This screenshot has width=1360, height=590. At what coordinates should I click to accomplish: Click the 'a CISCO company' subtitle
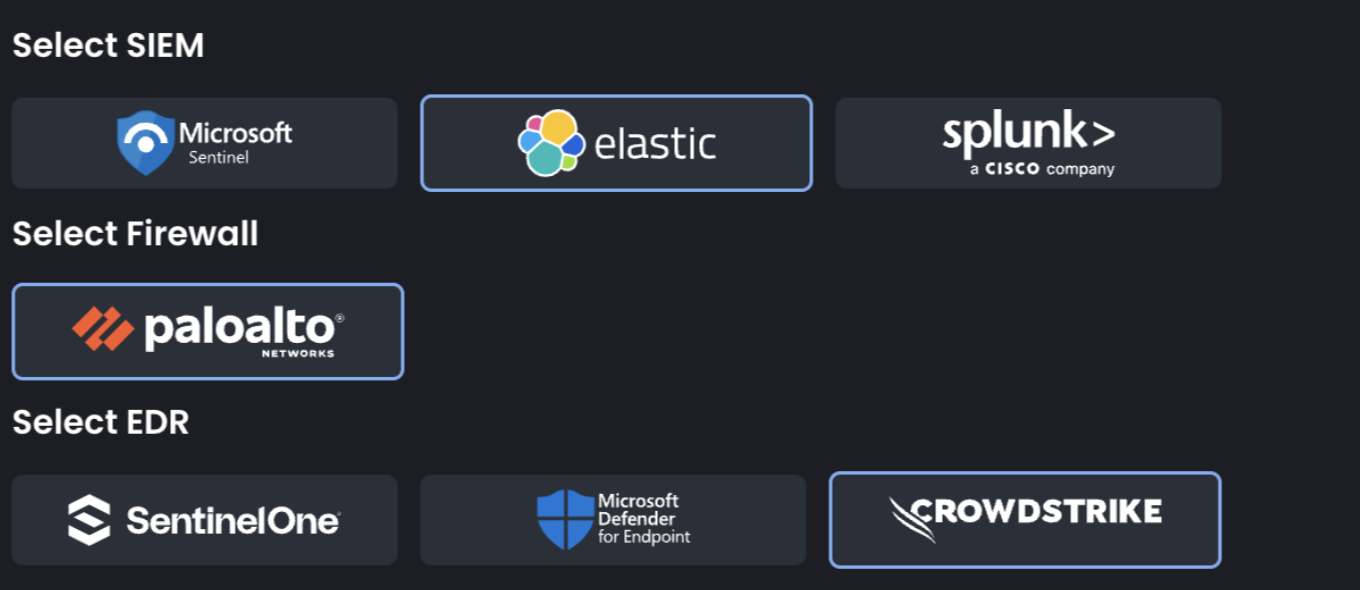tap(1041, 169)
